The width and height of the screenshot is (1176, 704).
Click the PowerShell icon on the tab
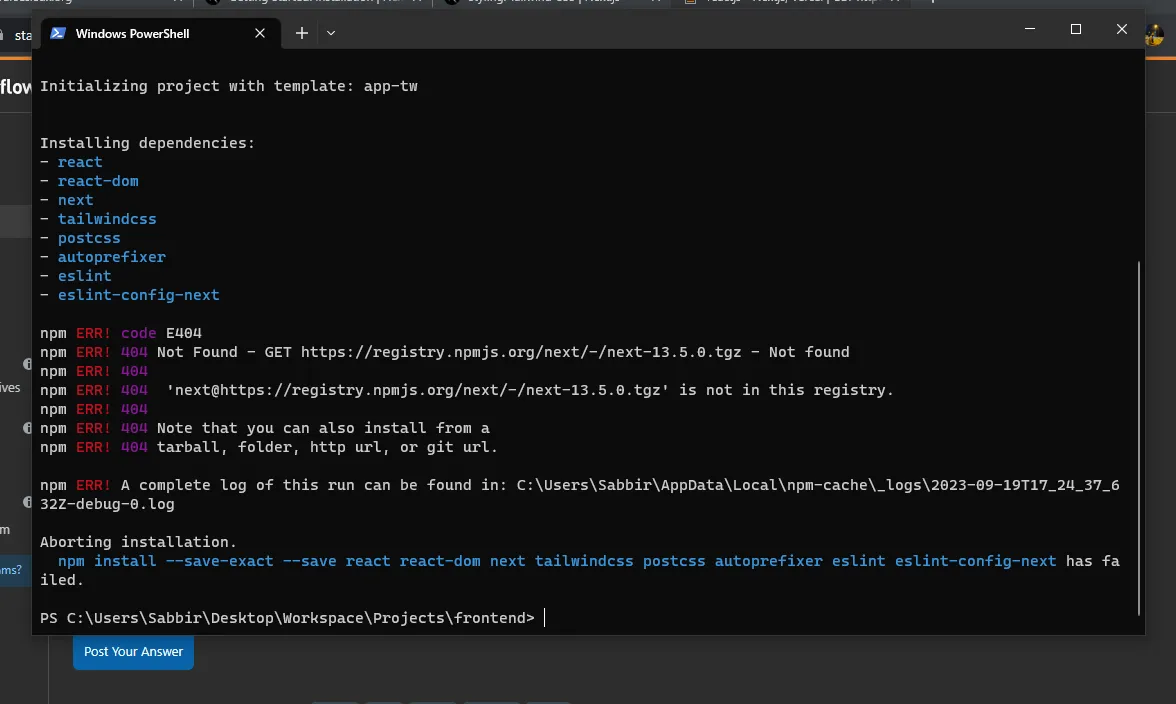58,33
